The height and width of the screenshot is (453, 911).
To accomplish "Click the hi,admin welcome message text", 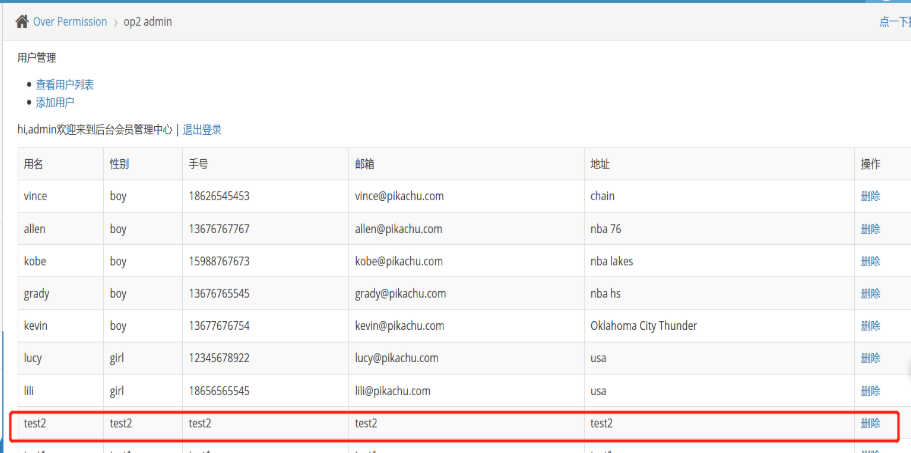I will [95, 130].
